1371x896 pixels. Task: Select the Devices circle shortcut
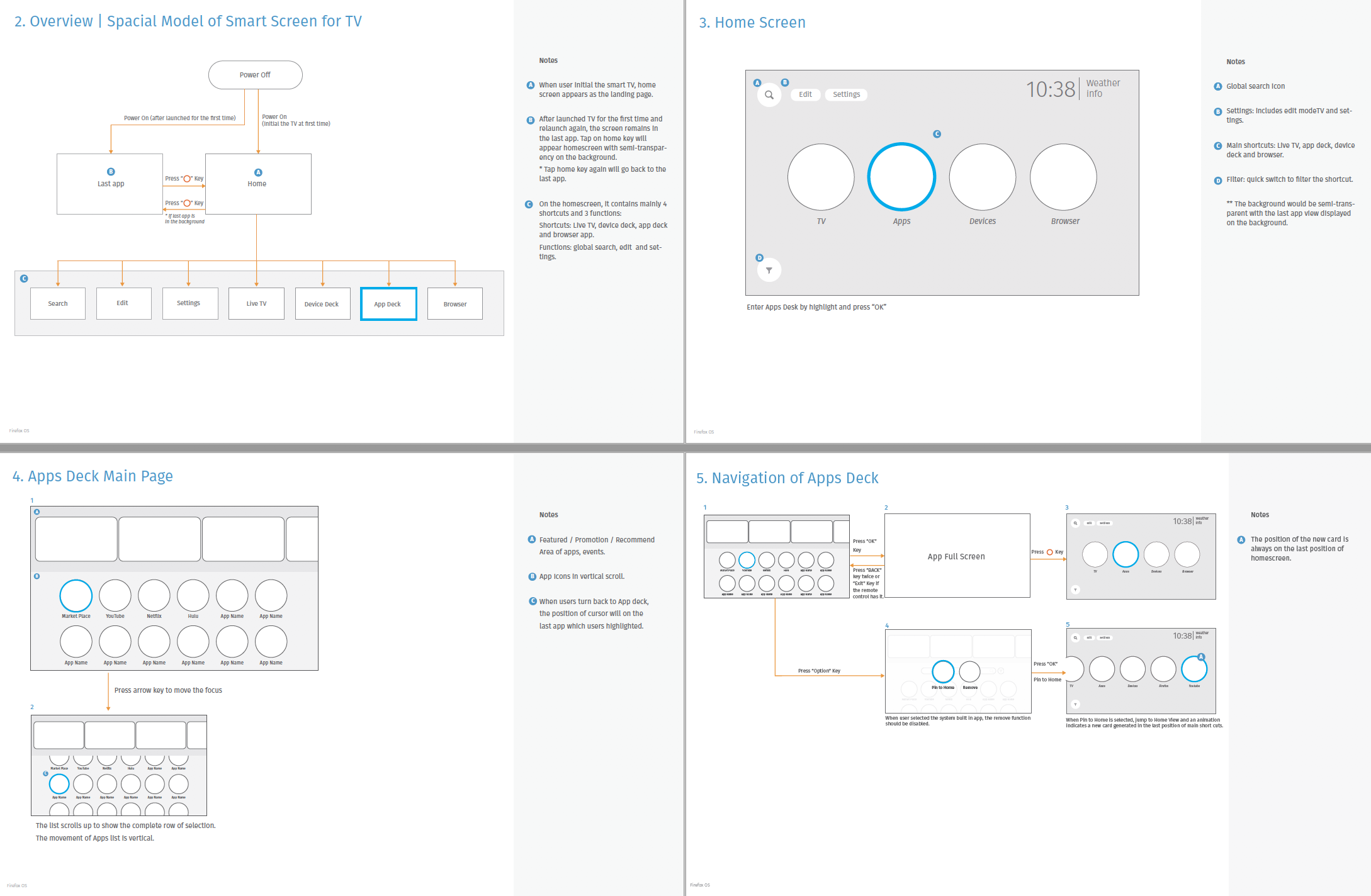coord(982,177)
